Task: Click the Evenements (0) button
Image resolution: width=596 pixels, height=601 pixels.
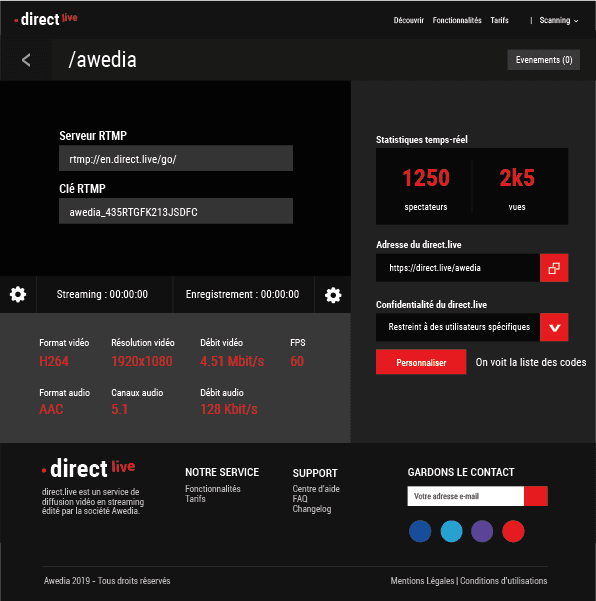Action: tap(543, 60)
